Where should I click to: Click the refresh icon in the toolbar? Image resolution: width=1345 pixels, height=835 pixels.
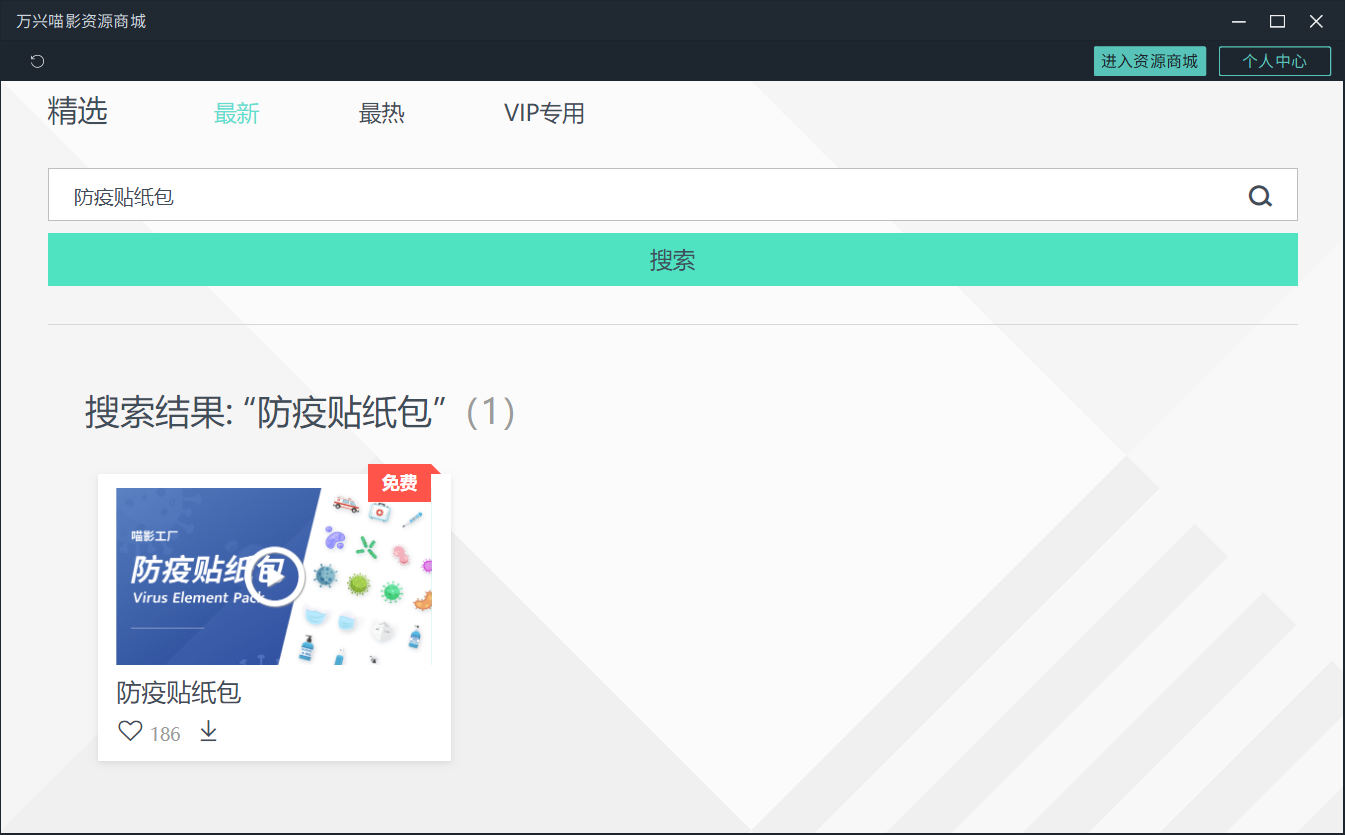pyautogui.click(x=37, y=61)
